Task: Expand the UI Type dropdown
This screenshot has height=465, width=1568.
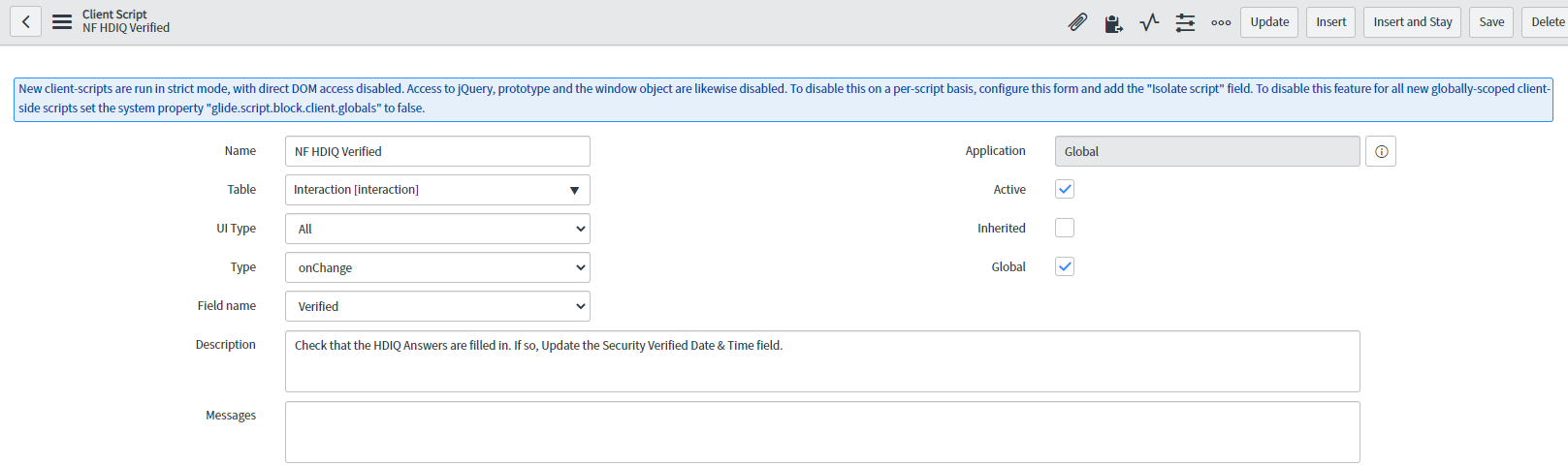Action: pos(437,229)
